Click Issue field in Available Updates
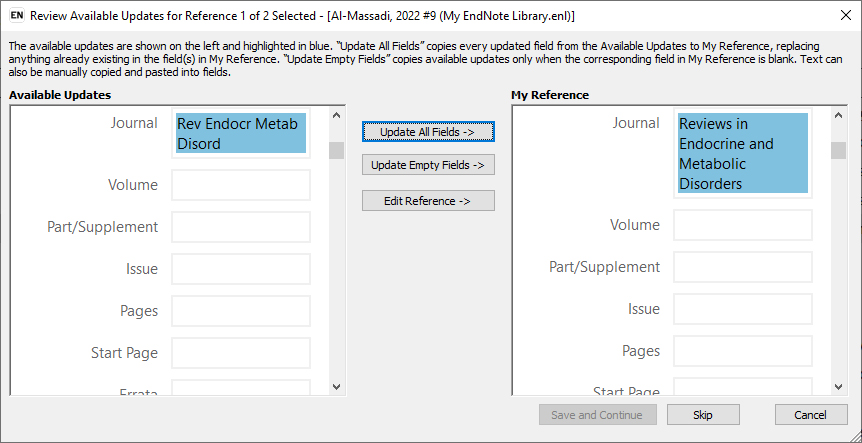The height and width of the screenshot is (443, 862). click(x=241, y=269)
